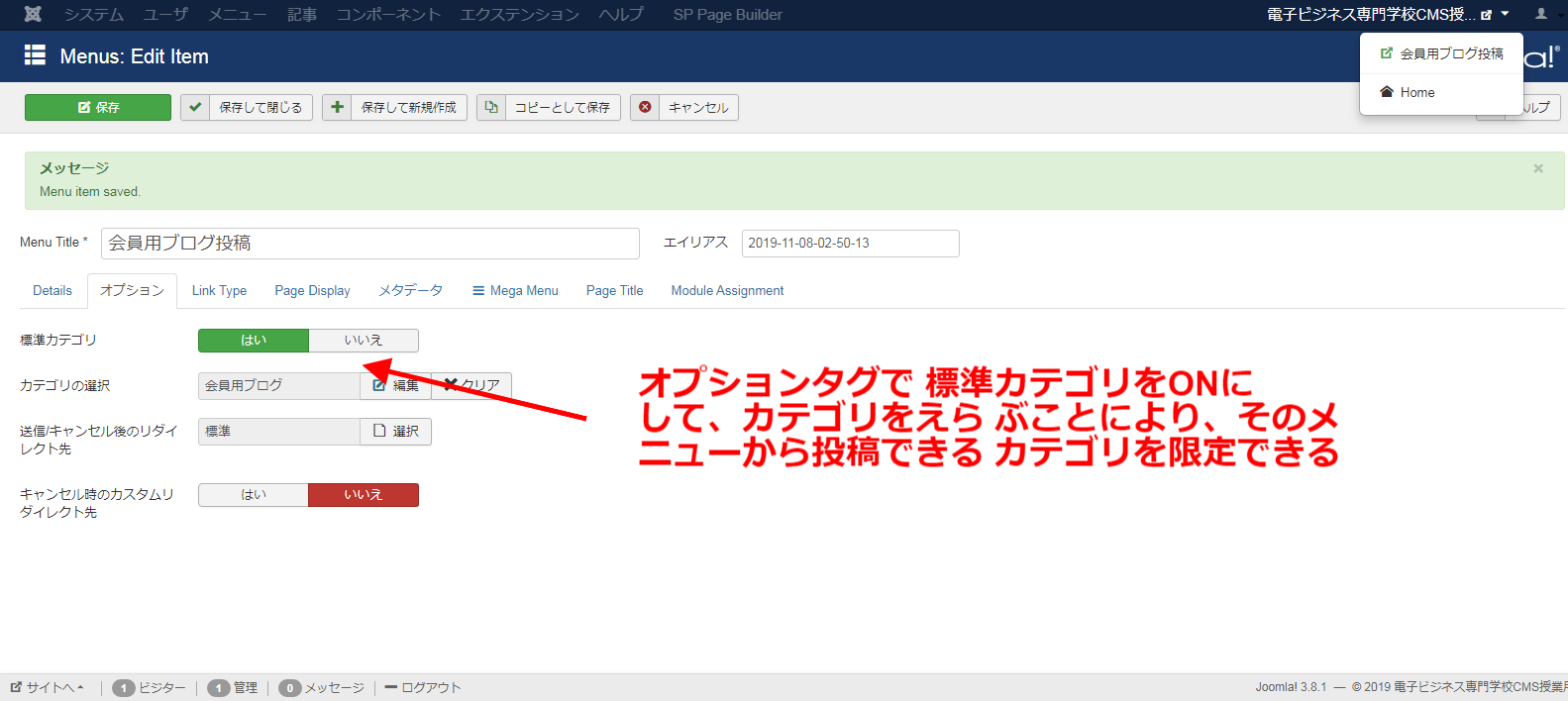
Task: Click the Menu Title text field
Action: point(369,244)
